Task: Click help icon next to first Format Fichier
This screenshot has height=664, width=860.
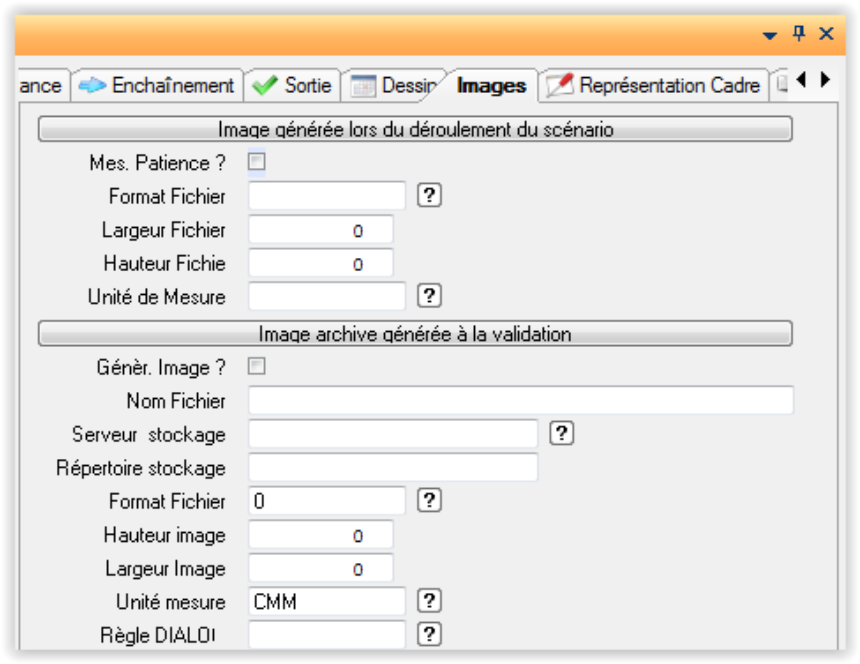Action: 429,196
